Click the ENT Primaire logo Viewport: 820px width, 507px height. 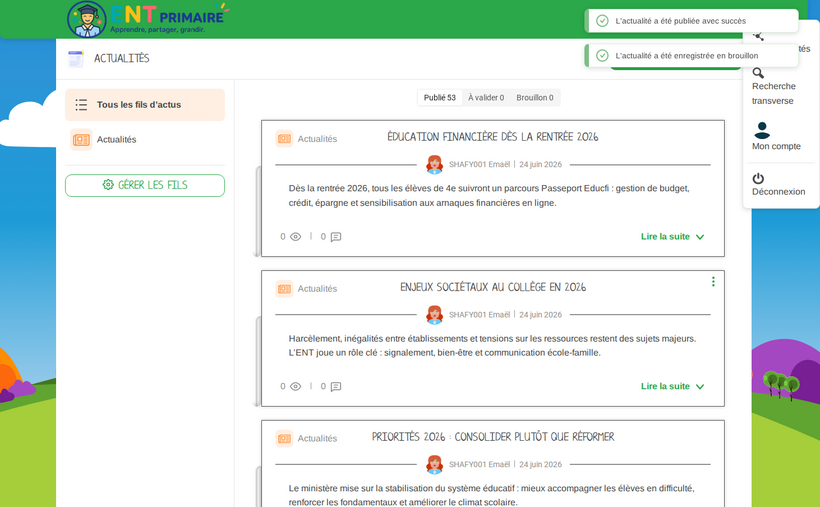tap(148, 19)
